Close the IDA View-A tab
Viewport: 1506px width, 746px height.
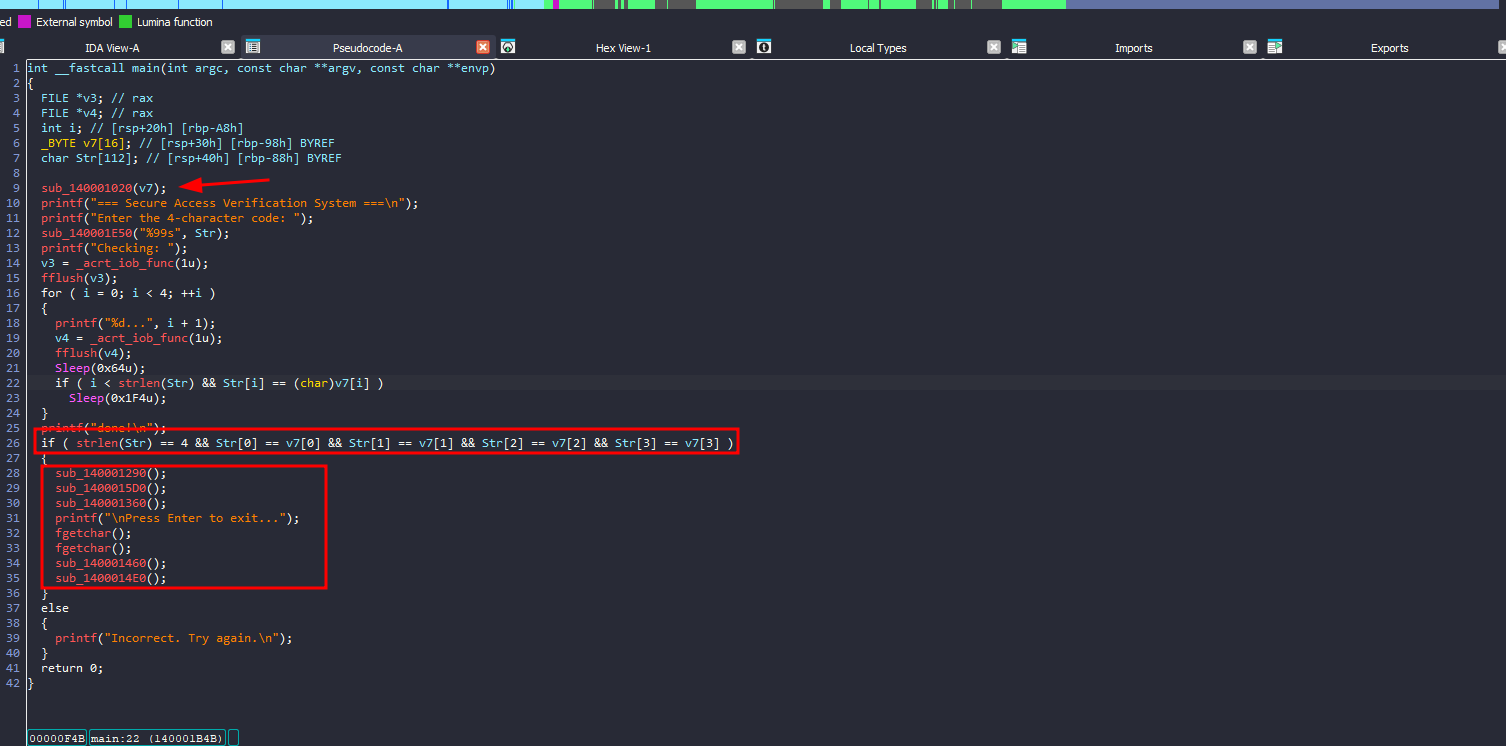[x=228, y=47]
